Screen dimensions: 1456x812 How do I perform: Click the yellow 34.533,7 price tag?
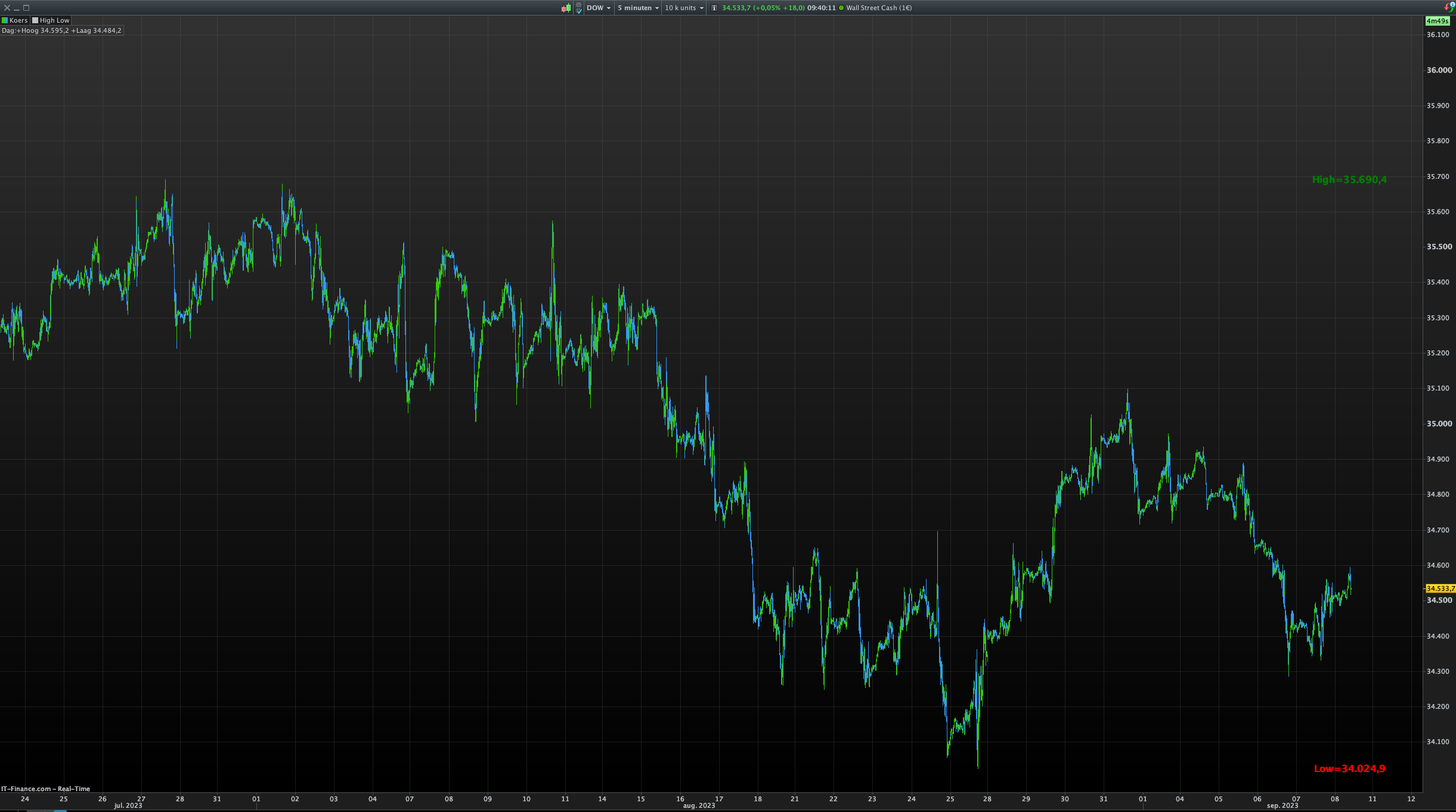coord(1439,588)
